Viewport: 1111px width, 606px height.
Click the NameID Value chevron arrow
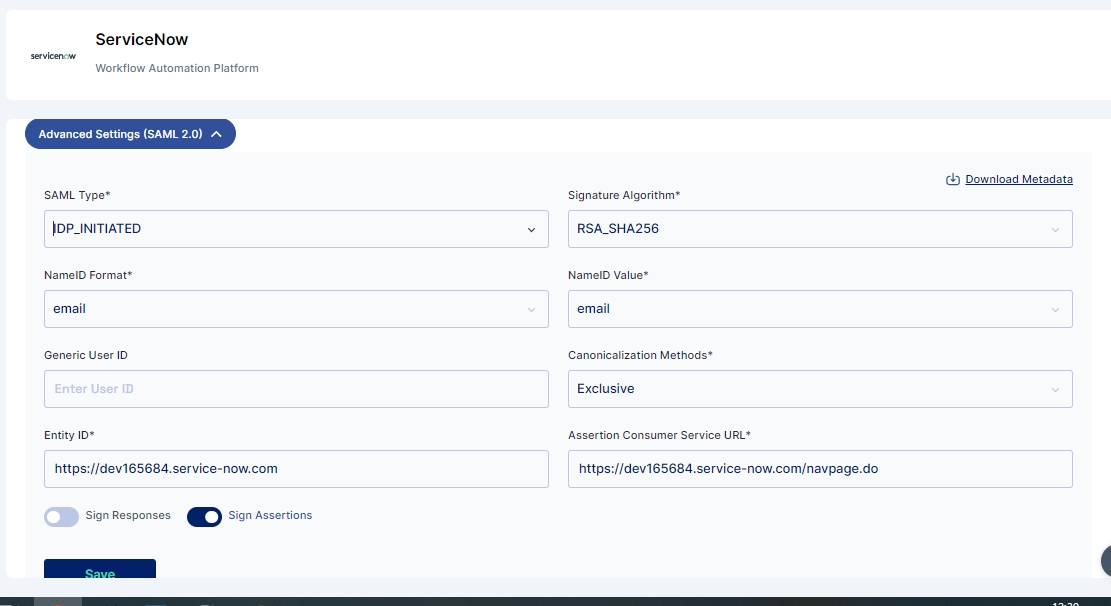click(x=1055, y=310)
